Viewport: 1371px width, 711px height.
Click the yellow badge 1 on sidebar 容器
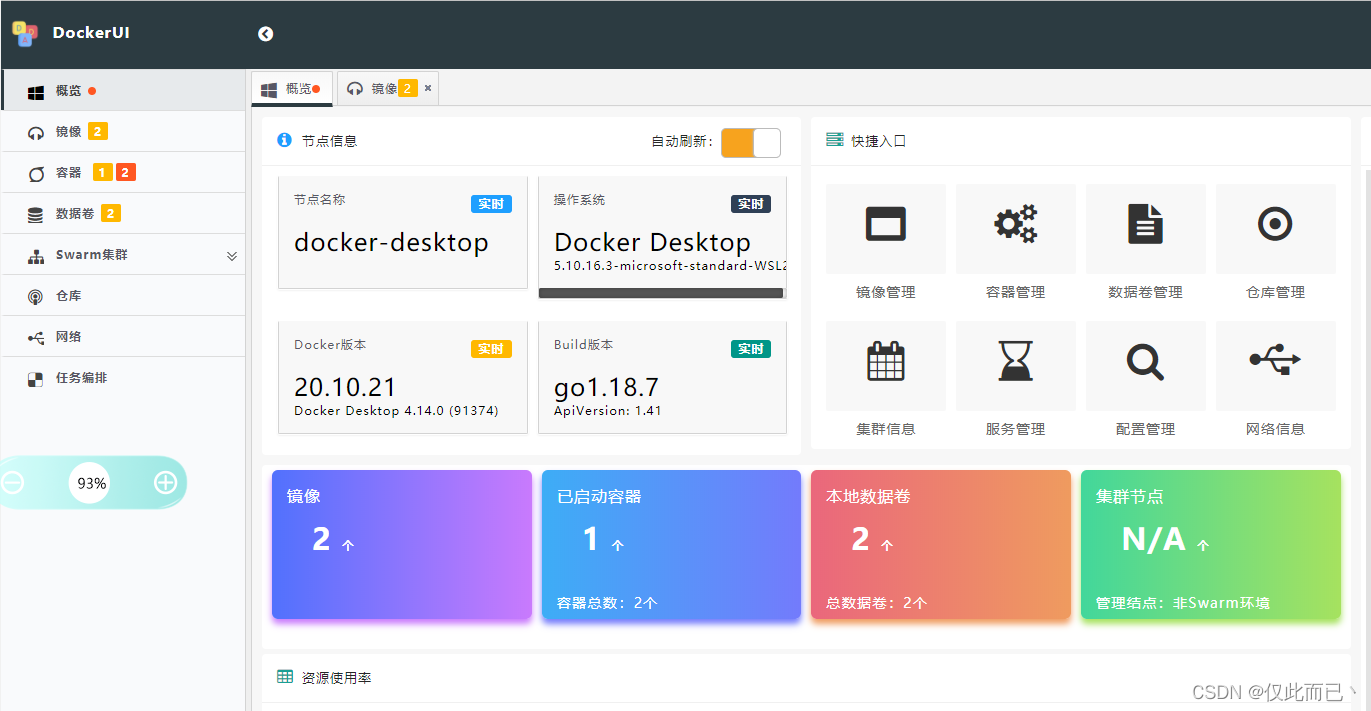[103, 172]
